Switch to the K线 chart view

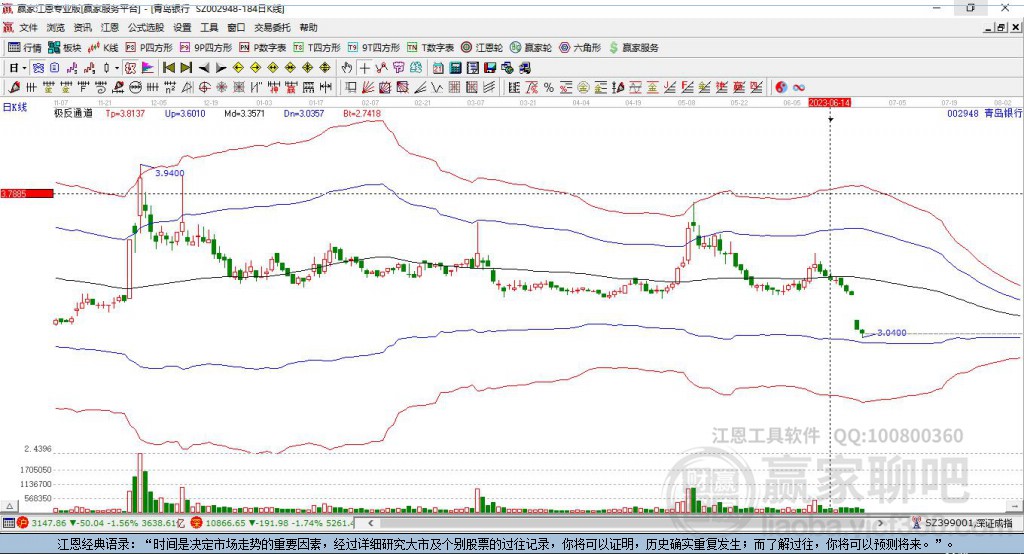[103, 48]
